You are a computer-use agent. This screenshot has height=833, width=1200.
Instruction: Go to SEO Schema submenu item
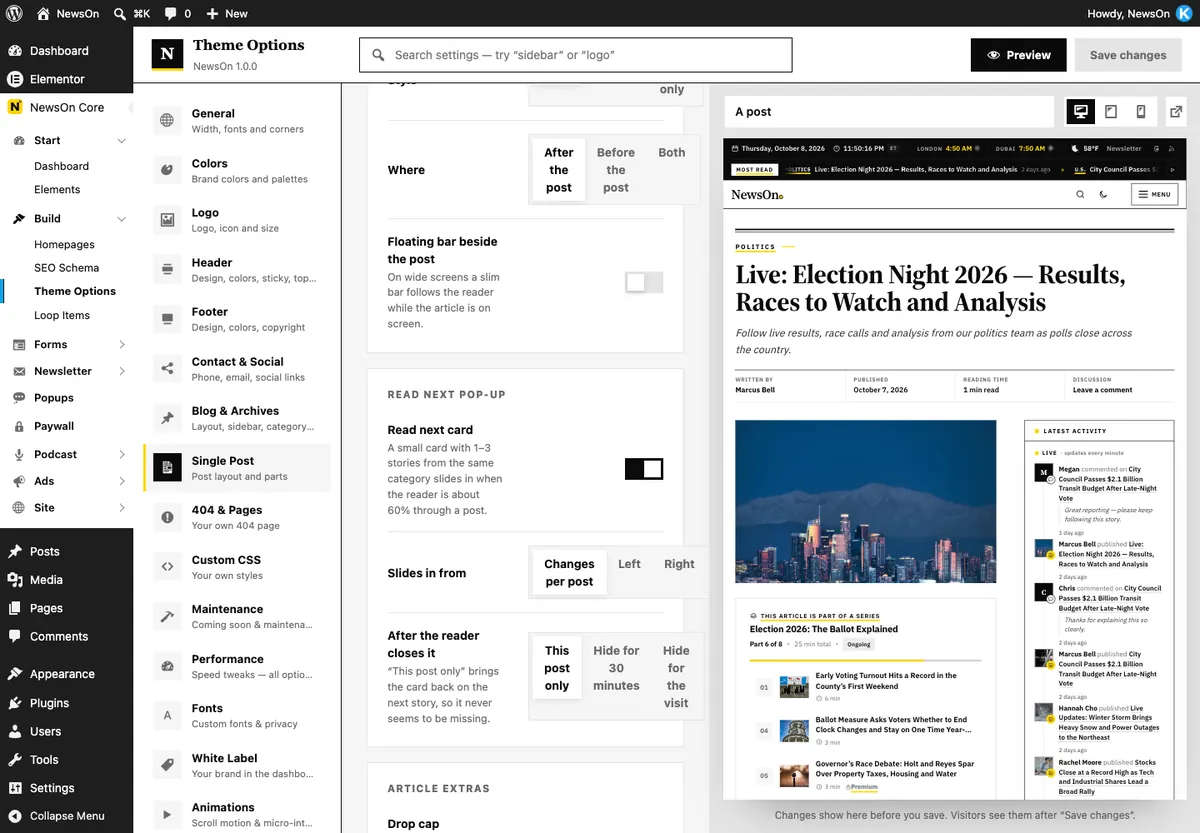coord(67,268)
